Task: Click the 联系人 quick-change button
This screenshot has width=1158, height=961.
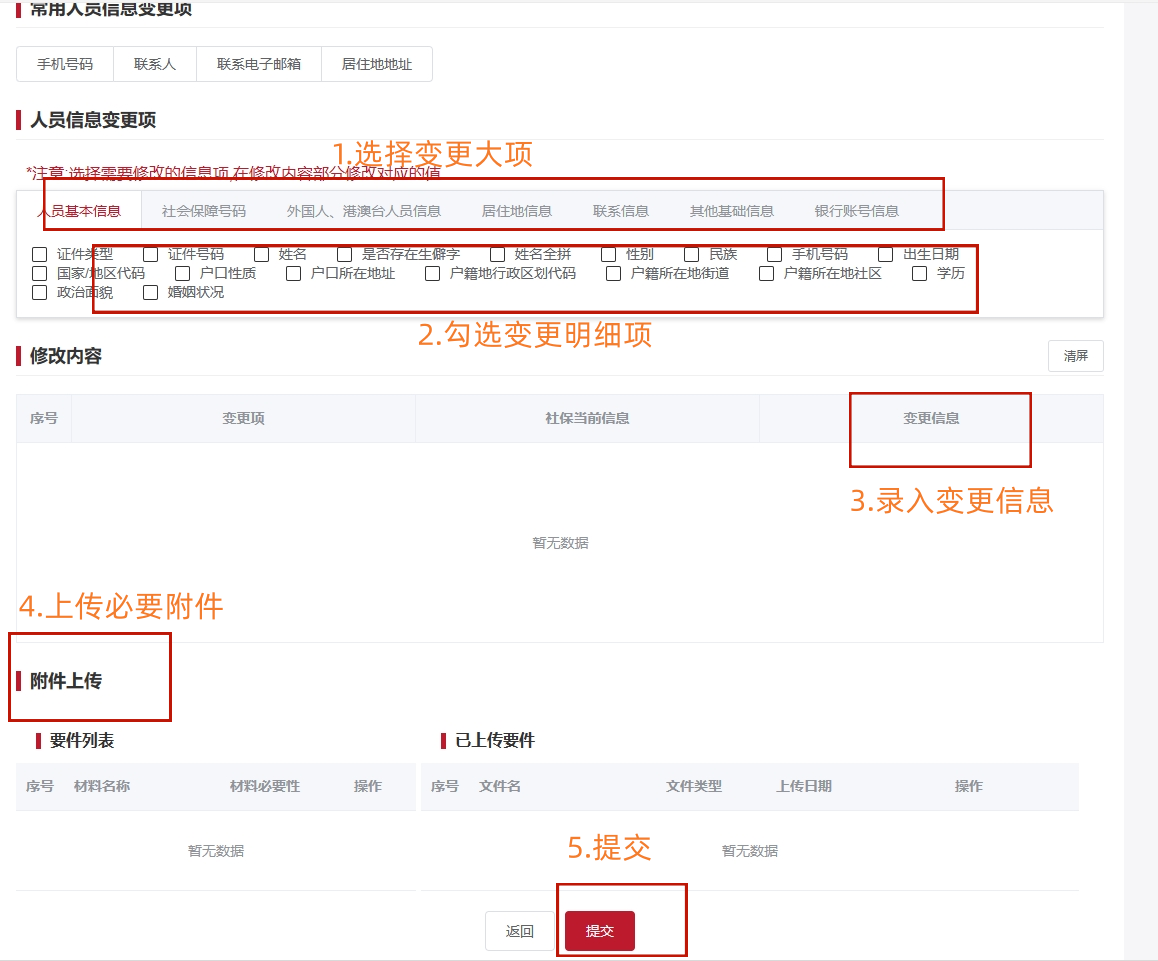Action: point(155,64)
